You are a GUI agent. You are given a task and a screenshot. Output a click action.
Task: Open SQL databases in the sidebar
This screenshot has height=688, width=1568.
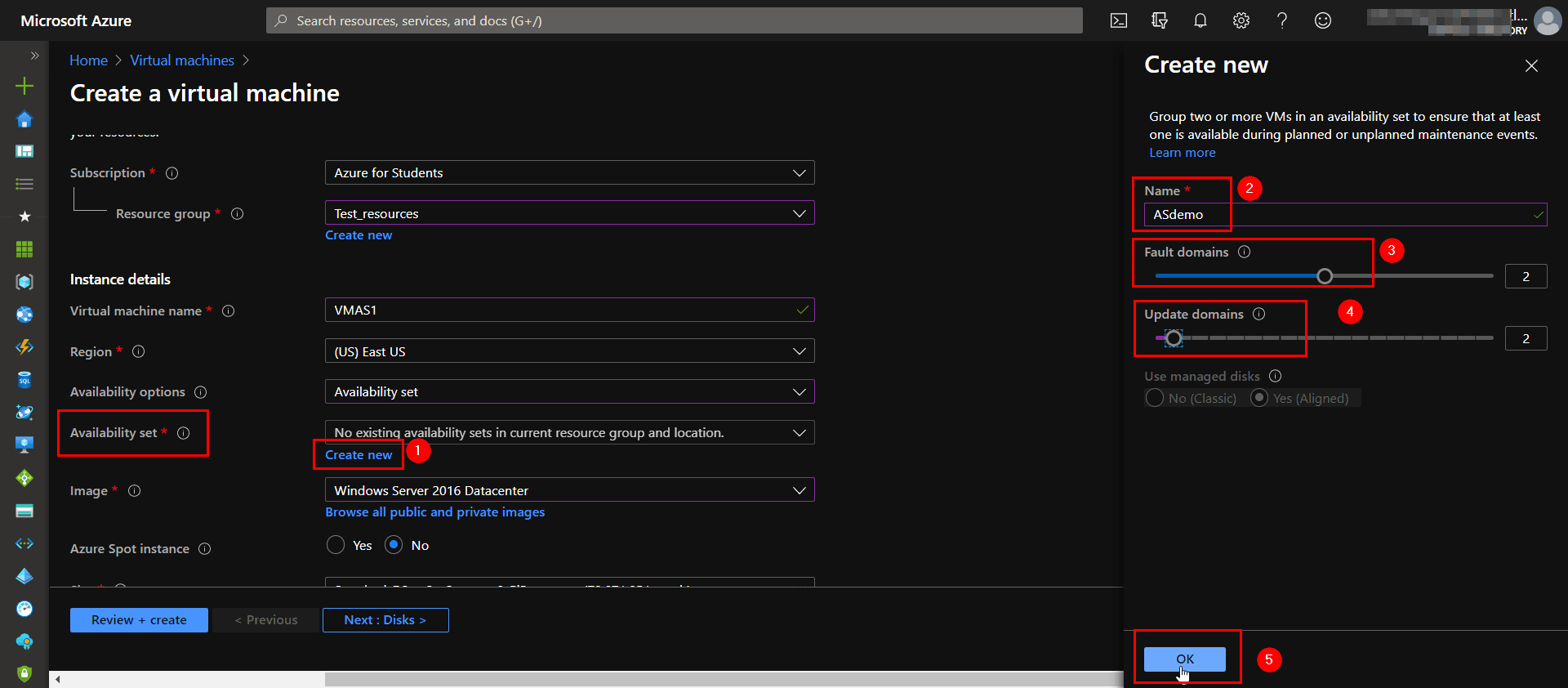pyautogui.click(x=24, y=380)
